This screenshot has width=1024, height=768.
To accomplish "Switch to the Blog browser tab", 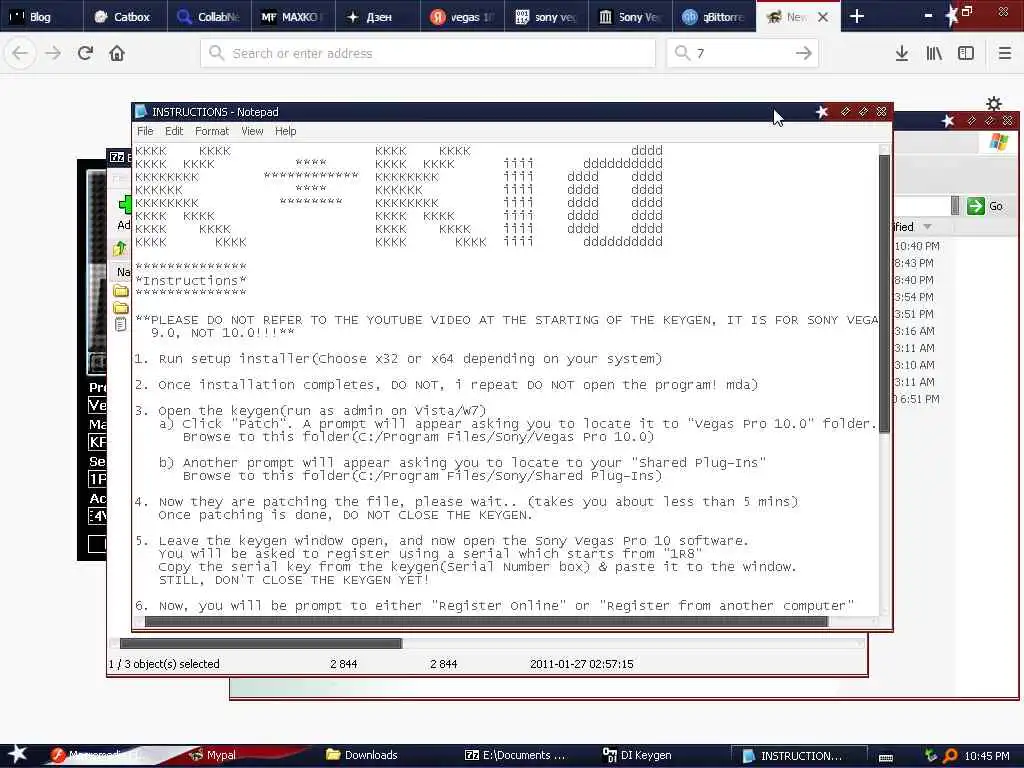I will click(41, 16).
